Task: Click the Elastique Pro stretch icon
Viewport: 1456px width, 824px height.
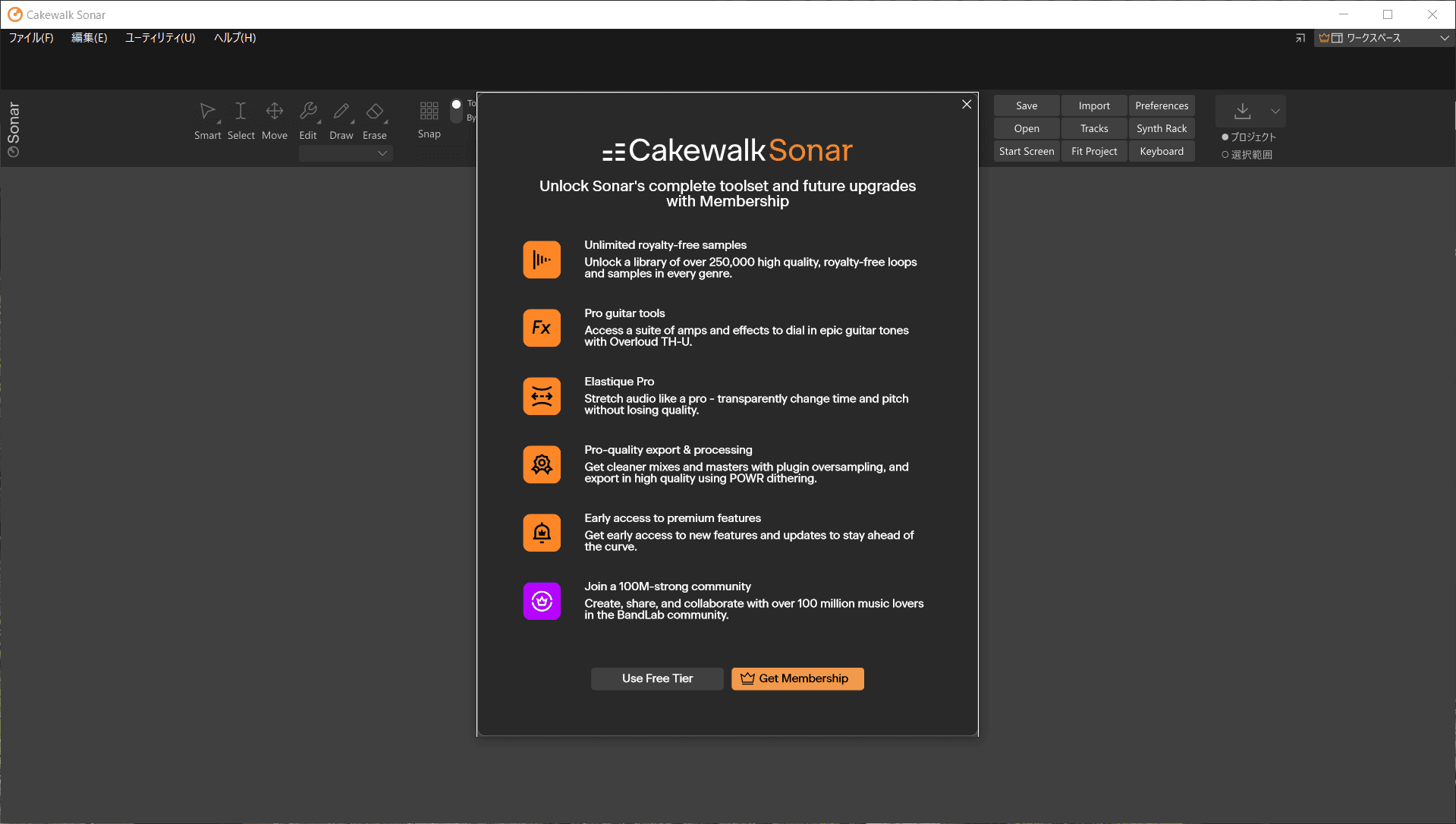Action: click(542, 396)
